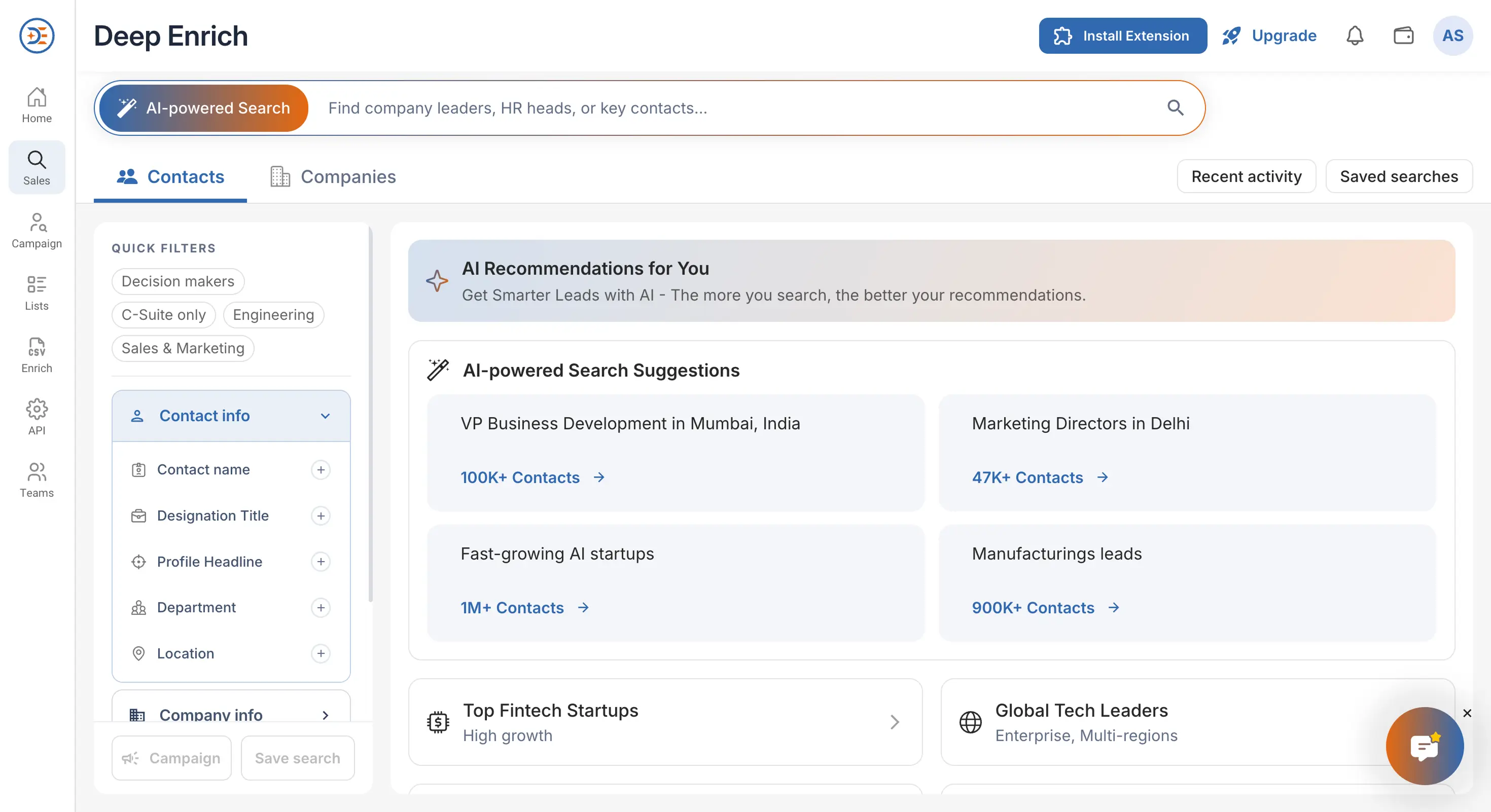This screenshot has width=1491, height=812.
Task: Open Recent activity
Action: pos(1246,176)
